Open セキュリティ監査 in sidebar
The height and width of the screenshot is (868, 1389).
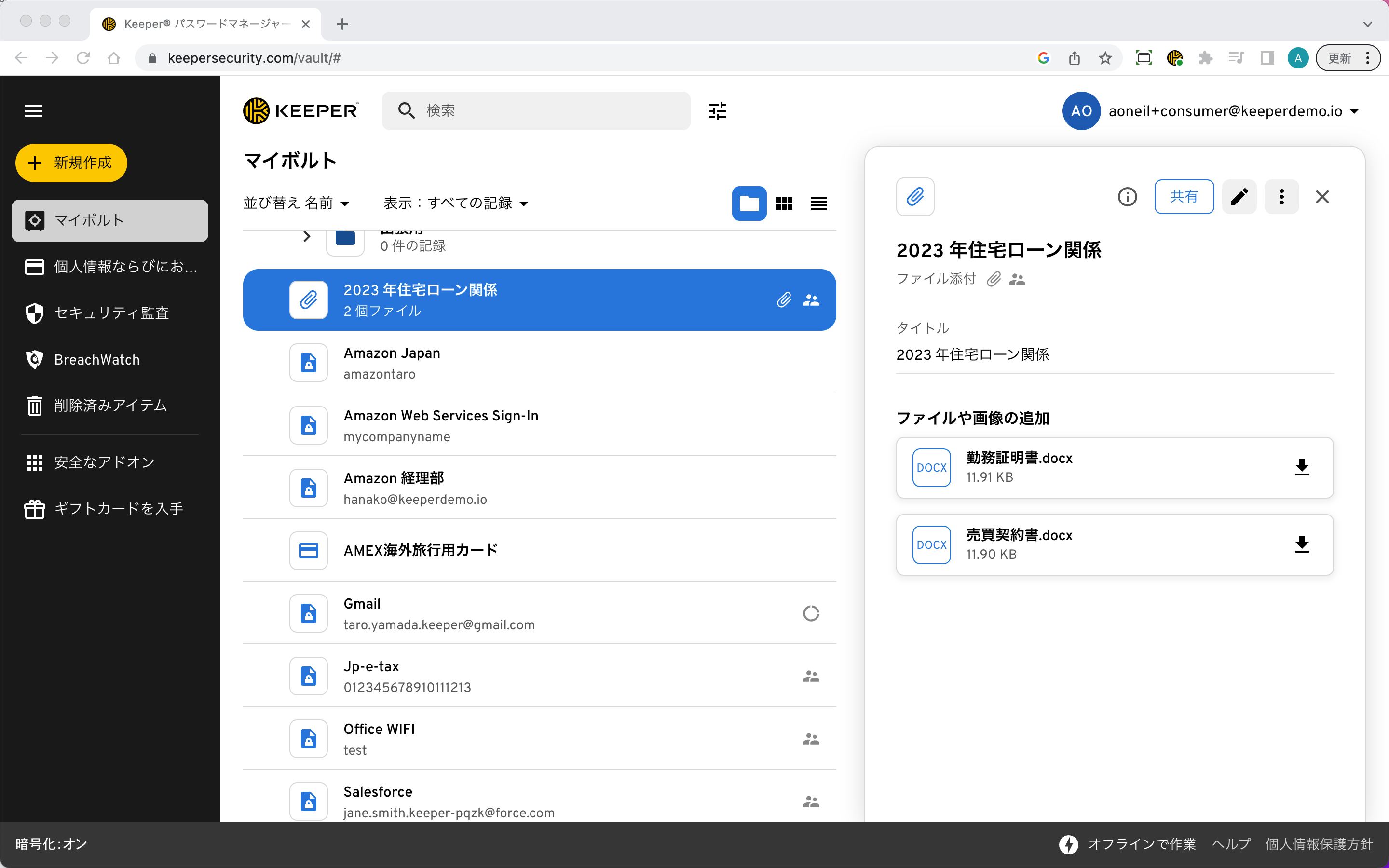pyautogui.click(x=111, y=313)
